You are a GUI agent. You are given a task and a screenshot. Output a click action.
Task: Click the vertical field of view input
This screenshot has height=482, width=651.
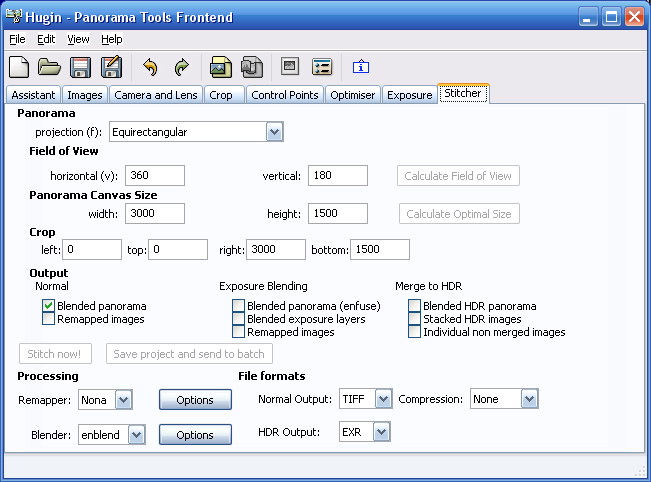[x=338, y=176]
